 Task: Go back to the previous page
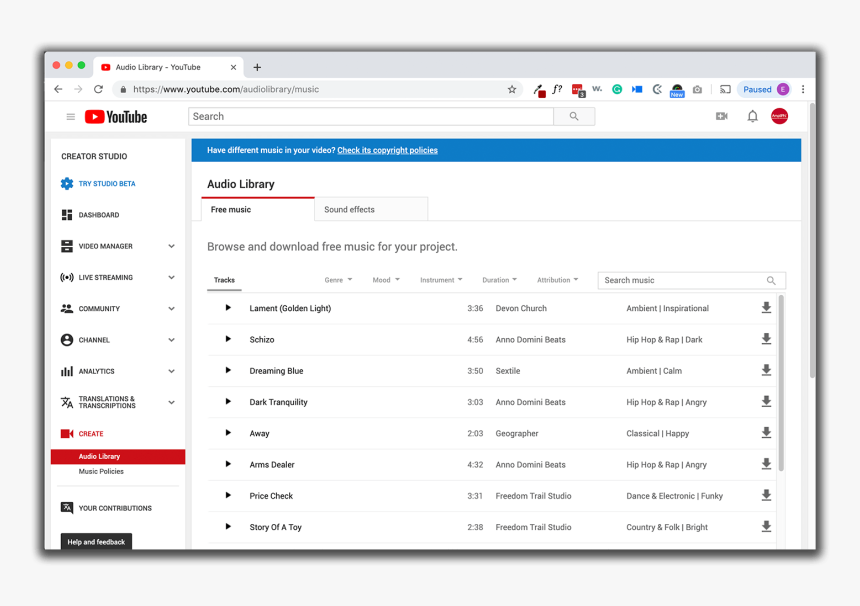click(58, 89)
